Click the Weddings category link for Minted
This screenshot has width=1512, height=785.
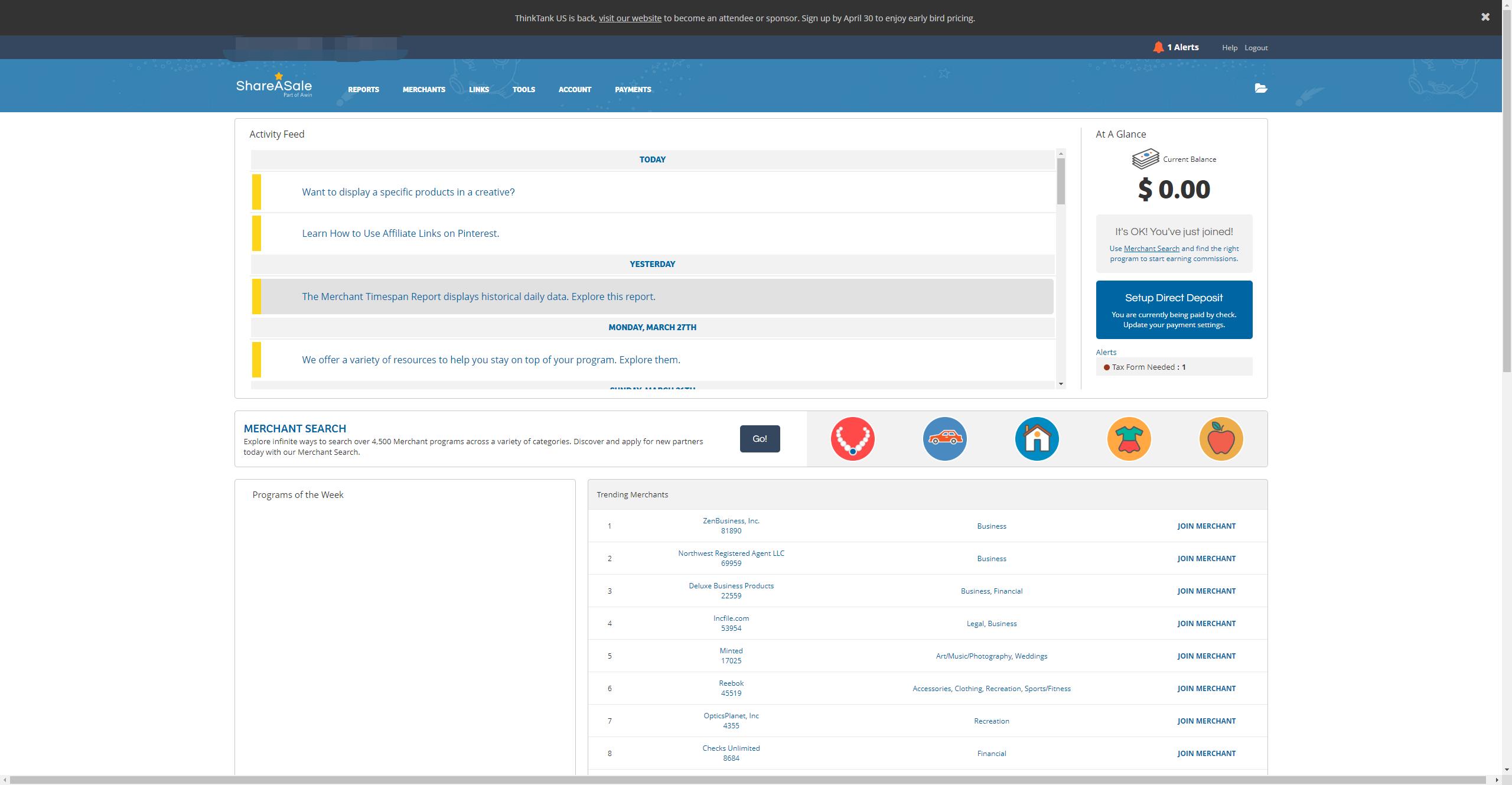[x=1031, y=656]
